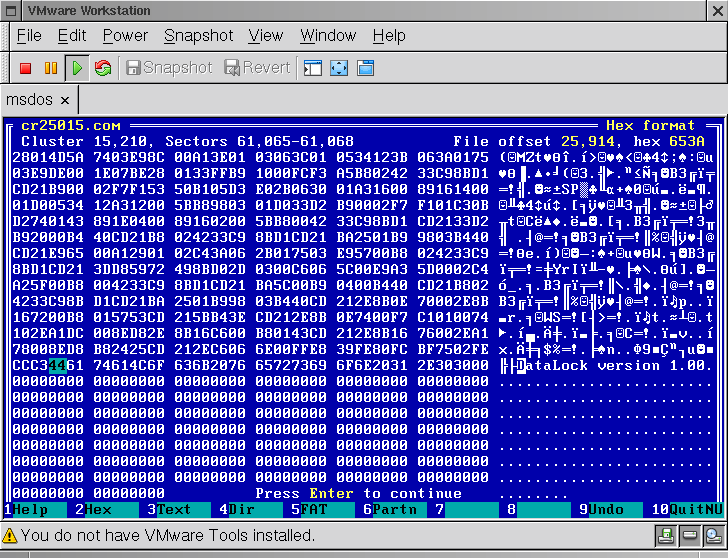Viewport: 728px width, 558px height.
Task: Enter full screen mode icon
Action: (x=339, y=68)
